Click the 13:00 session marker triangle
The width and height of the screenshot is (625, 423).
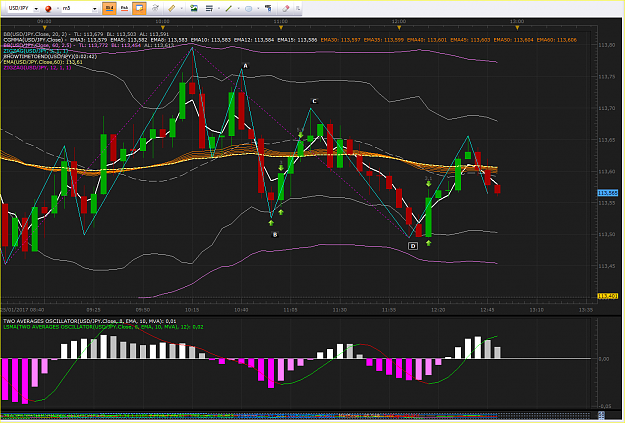point(517,28)
